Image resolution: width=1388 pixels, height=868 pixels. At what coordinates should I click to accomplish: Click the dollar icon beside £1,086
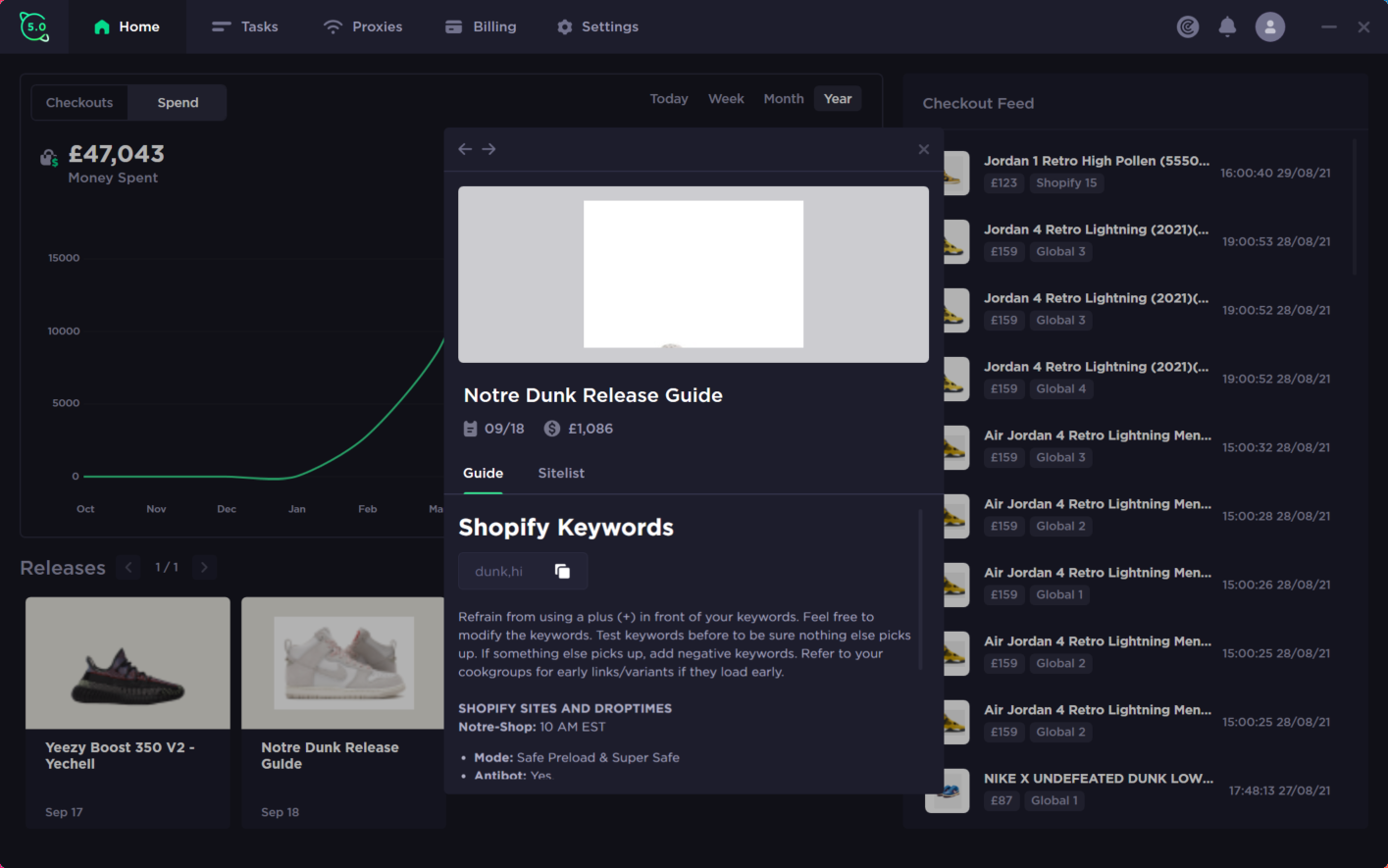(552, 429)
